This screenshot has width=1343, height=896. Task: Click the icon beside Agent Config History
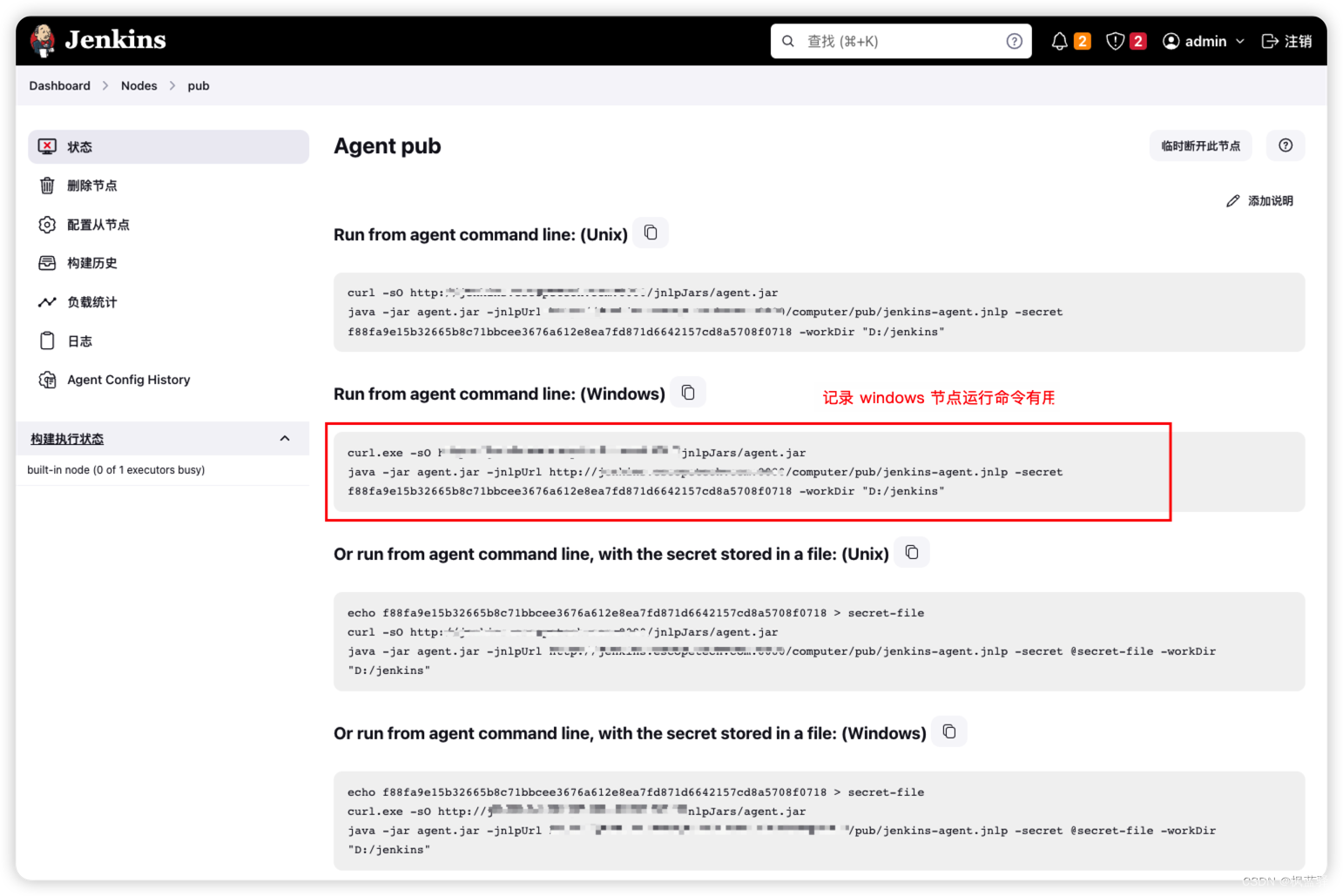(x=47, y=380)
